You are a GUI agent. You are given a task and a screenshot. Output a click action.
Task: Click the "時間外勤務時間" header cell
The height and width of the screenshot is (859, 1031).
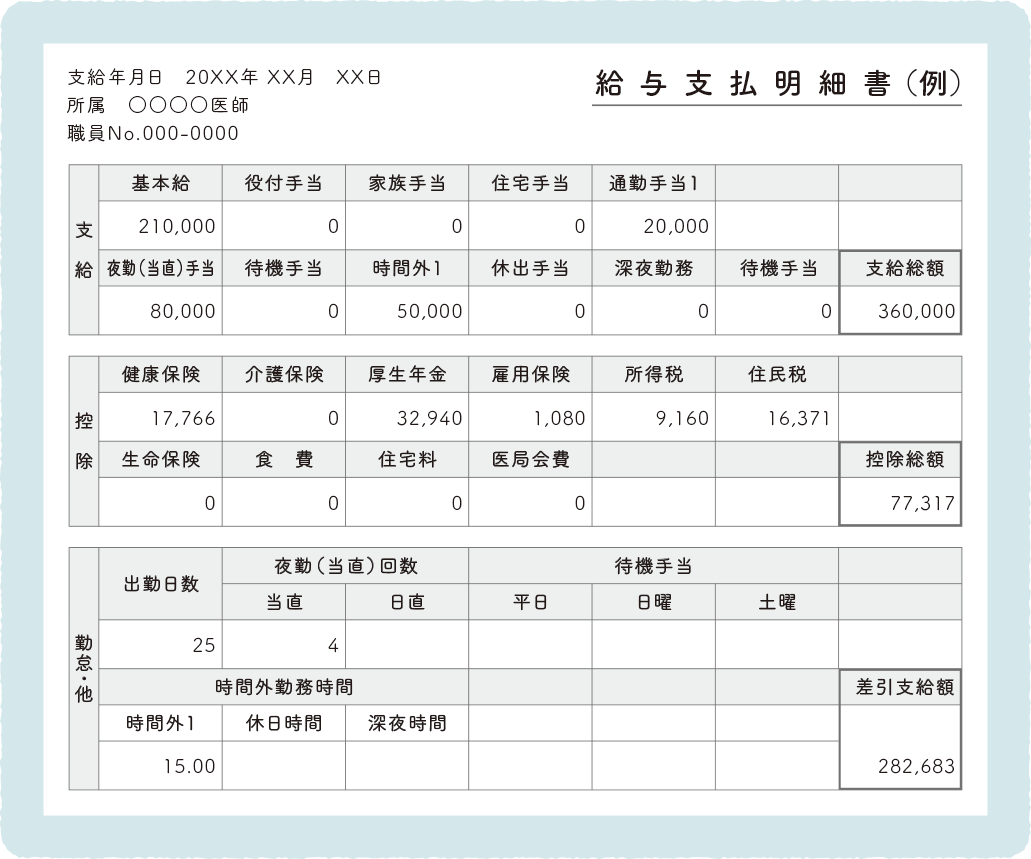[x=283, y=687]
